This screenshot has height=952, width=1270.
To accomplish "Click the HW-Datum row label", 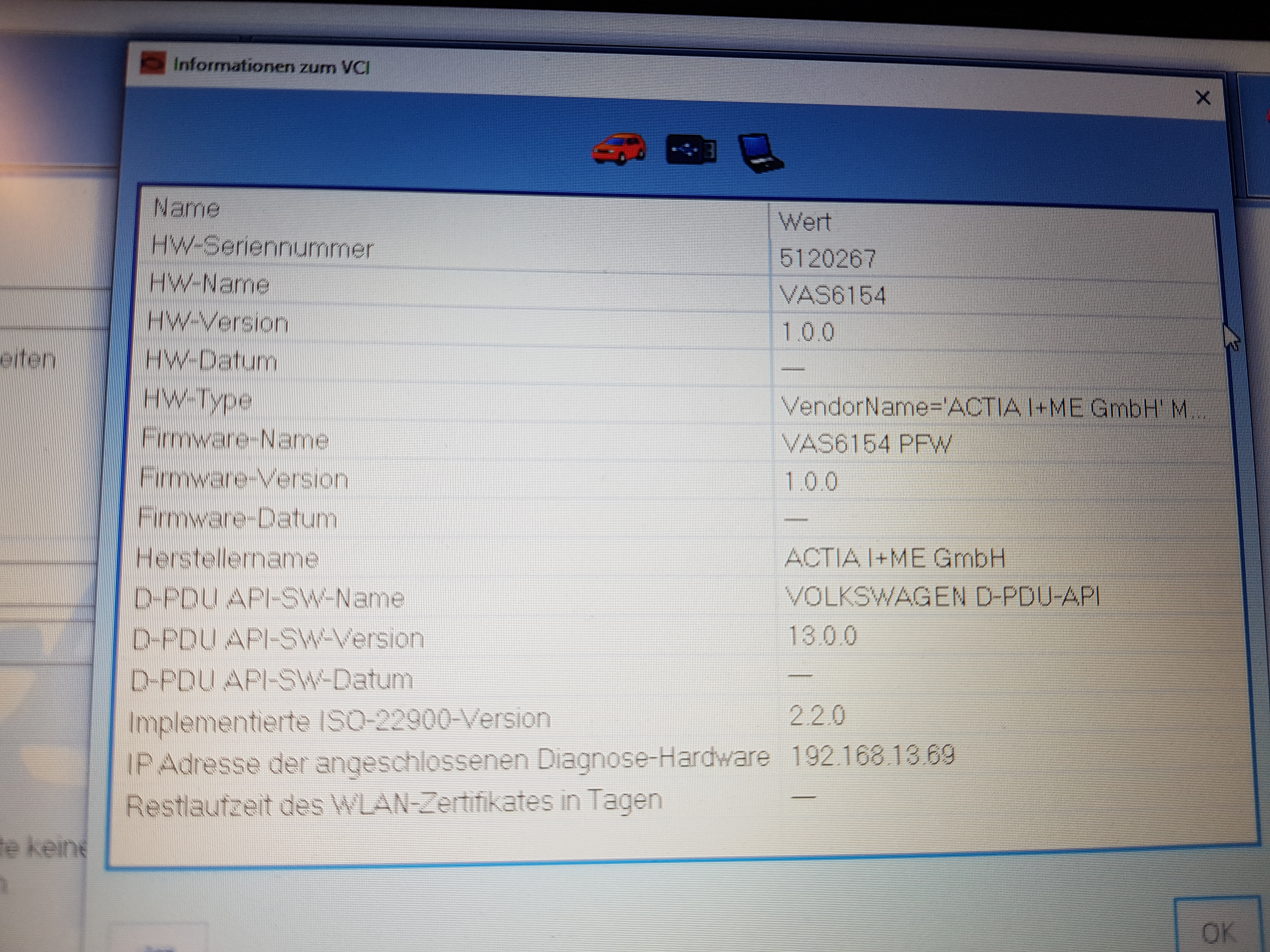I will (211, 361).
